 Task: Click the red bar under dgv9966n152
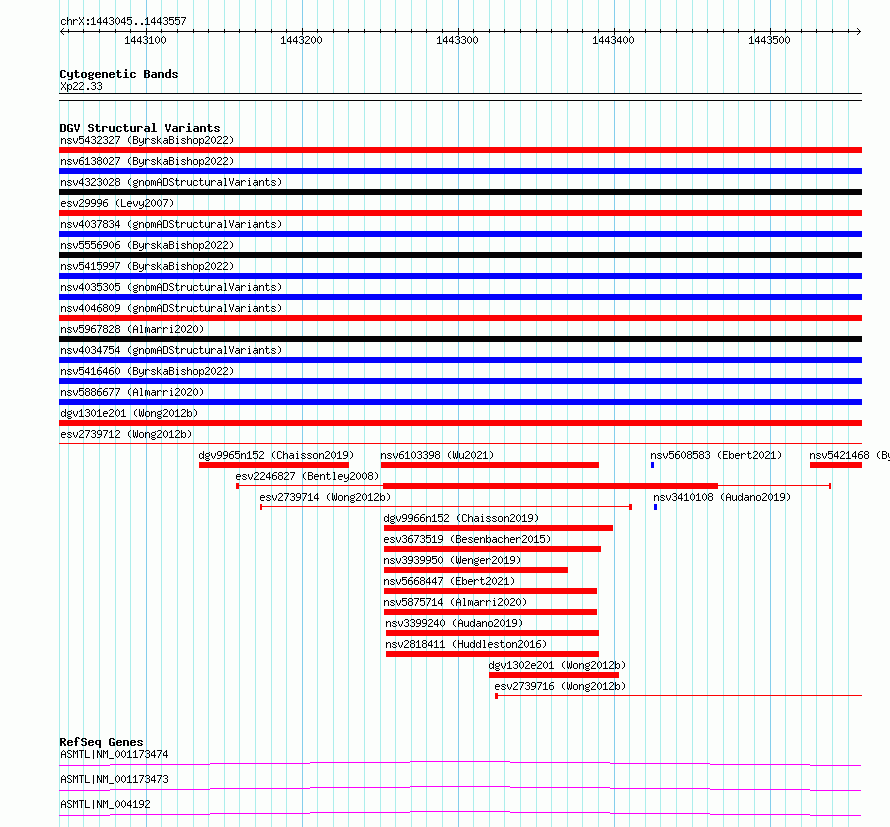498,528
